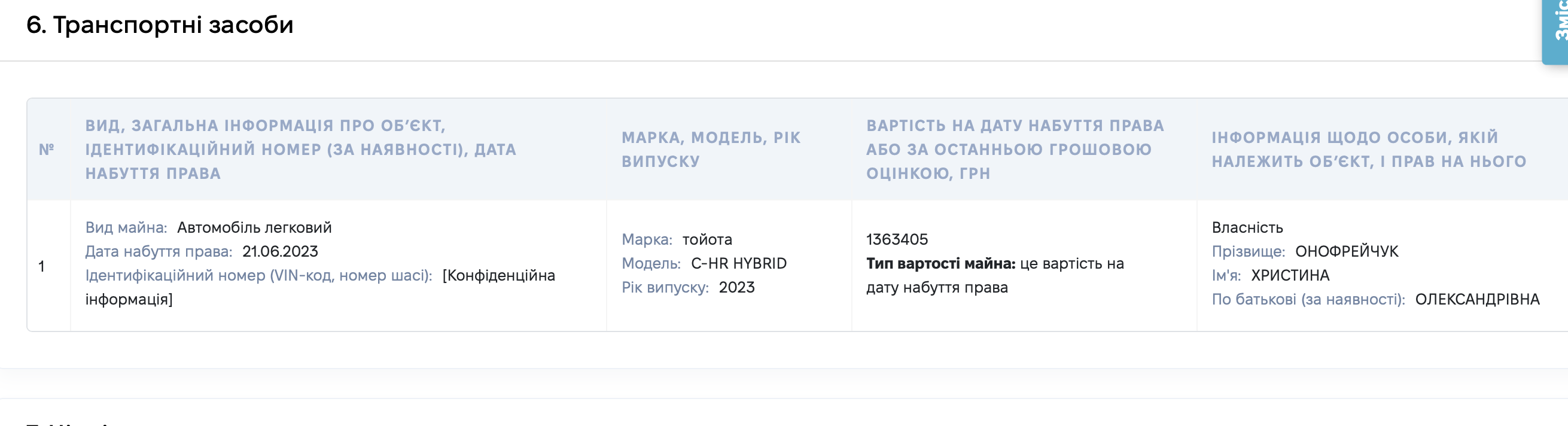The width and height of the screenshot is (1568, 426).
Task: Click the acquisition date 21.06.2023
Action: pos(280,251)
